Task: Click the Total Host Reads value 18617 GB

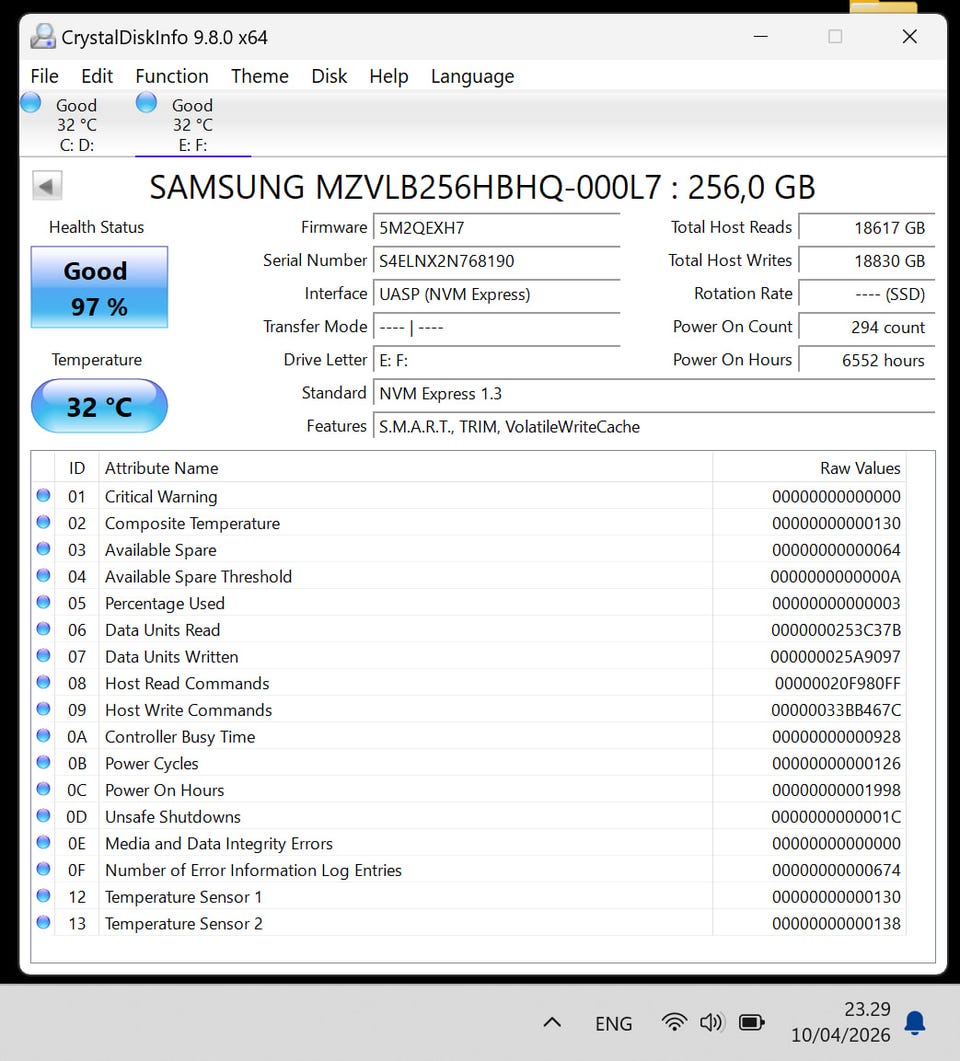Action: (867, 228)
